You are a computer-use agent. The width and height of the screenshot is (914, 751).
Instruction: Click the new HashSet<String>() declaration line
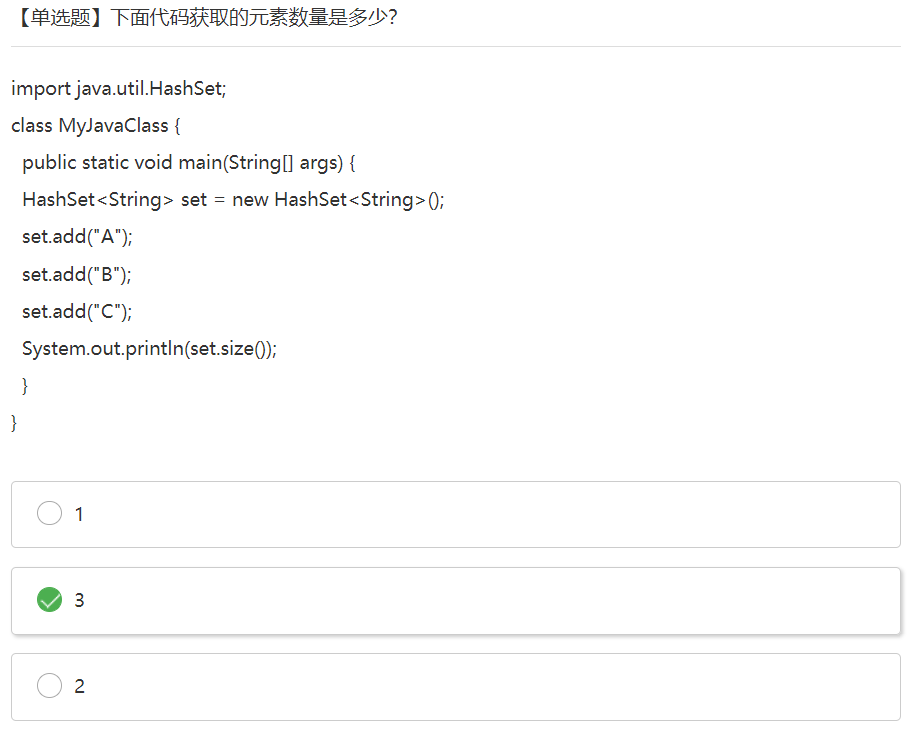232,200
